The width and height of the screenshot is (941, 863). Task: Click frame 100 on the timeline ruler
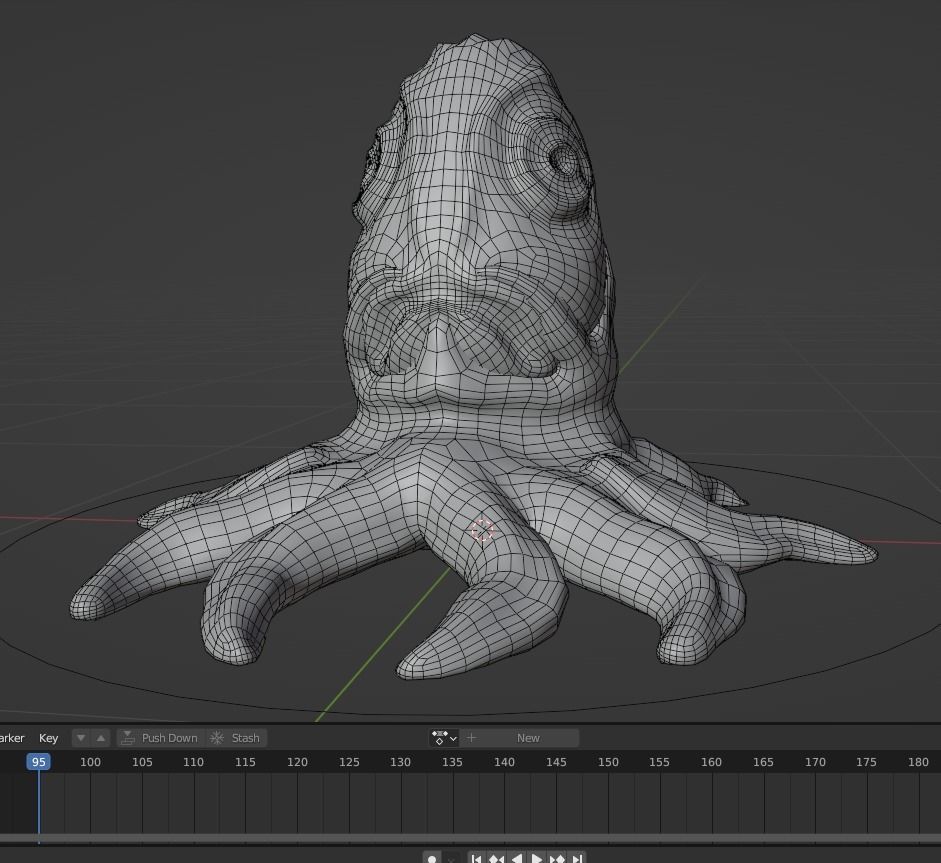90,762
